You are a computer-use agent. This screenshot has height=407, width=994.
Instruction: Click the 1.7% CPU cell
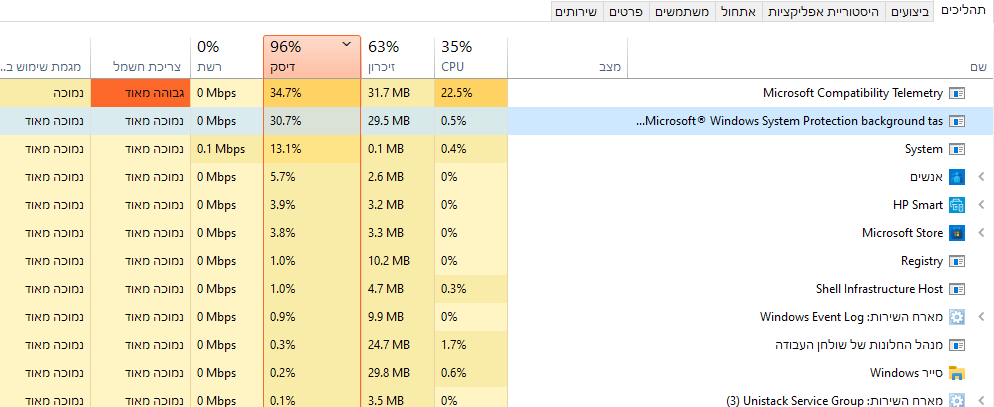tap(471, 345)
